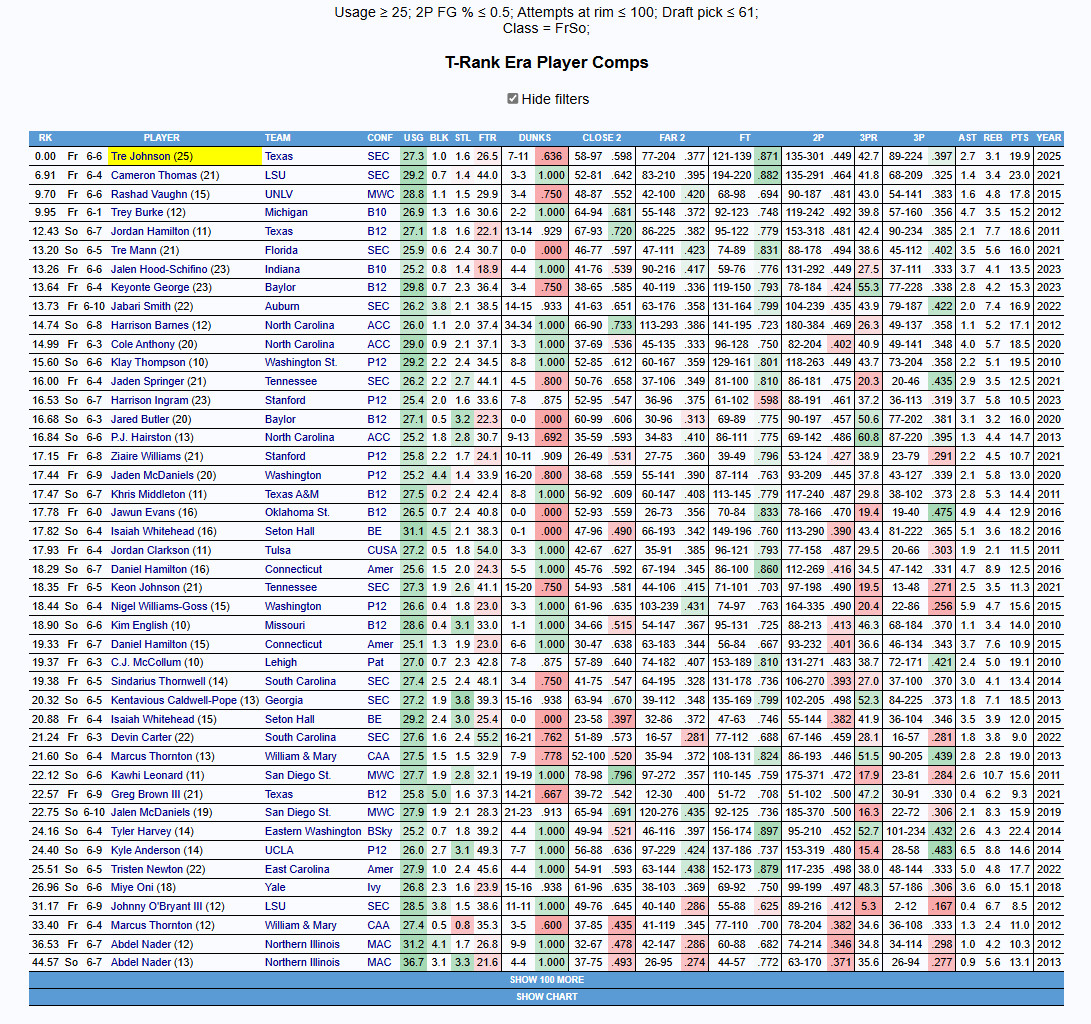The width and height of the screenshot is (1091, 1024).
Task: Sort by the 3PR column header
Action: pos(868,138)
